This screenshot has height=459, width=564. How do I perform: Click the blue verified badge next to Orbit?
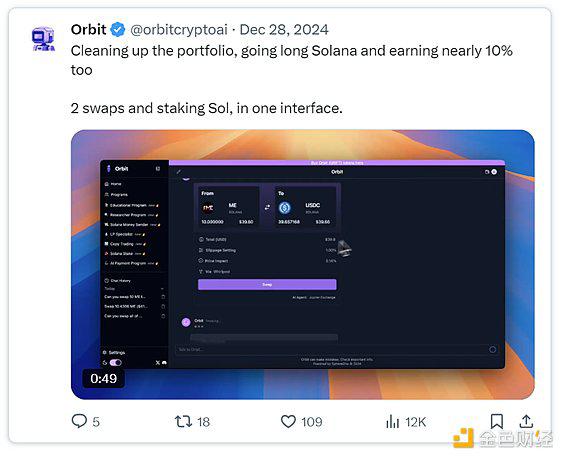pos(118,29)
